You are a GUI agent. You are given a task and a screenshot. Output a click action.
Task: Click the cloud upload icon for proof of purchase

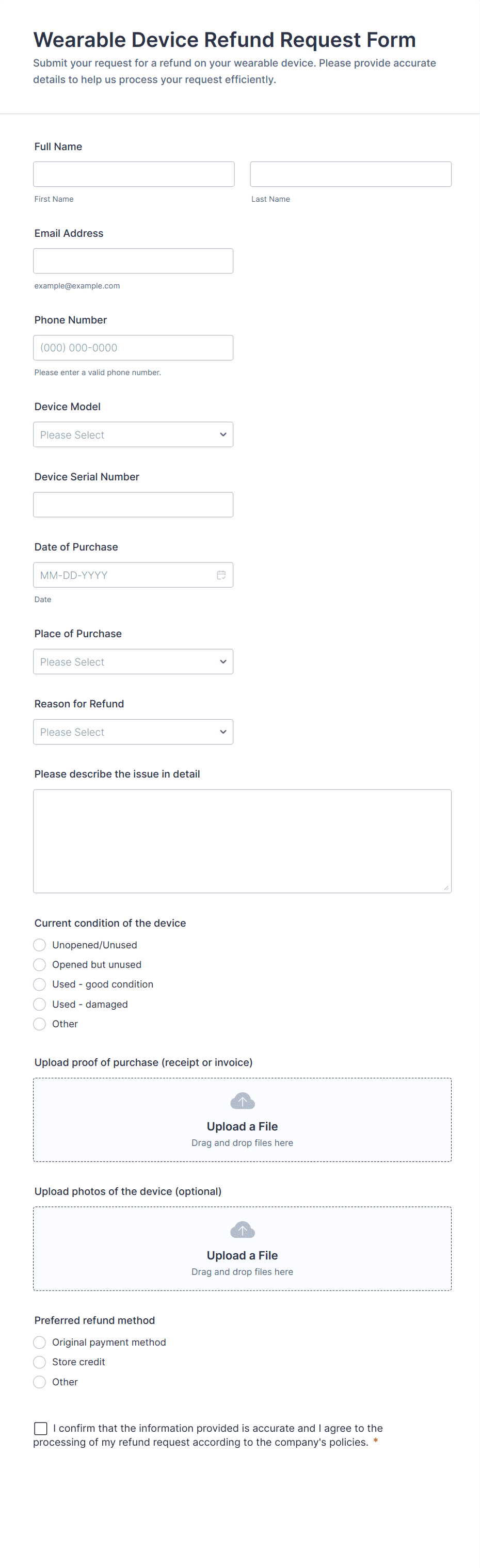point(243,1101)
